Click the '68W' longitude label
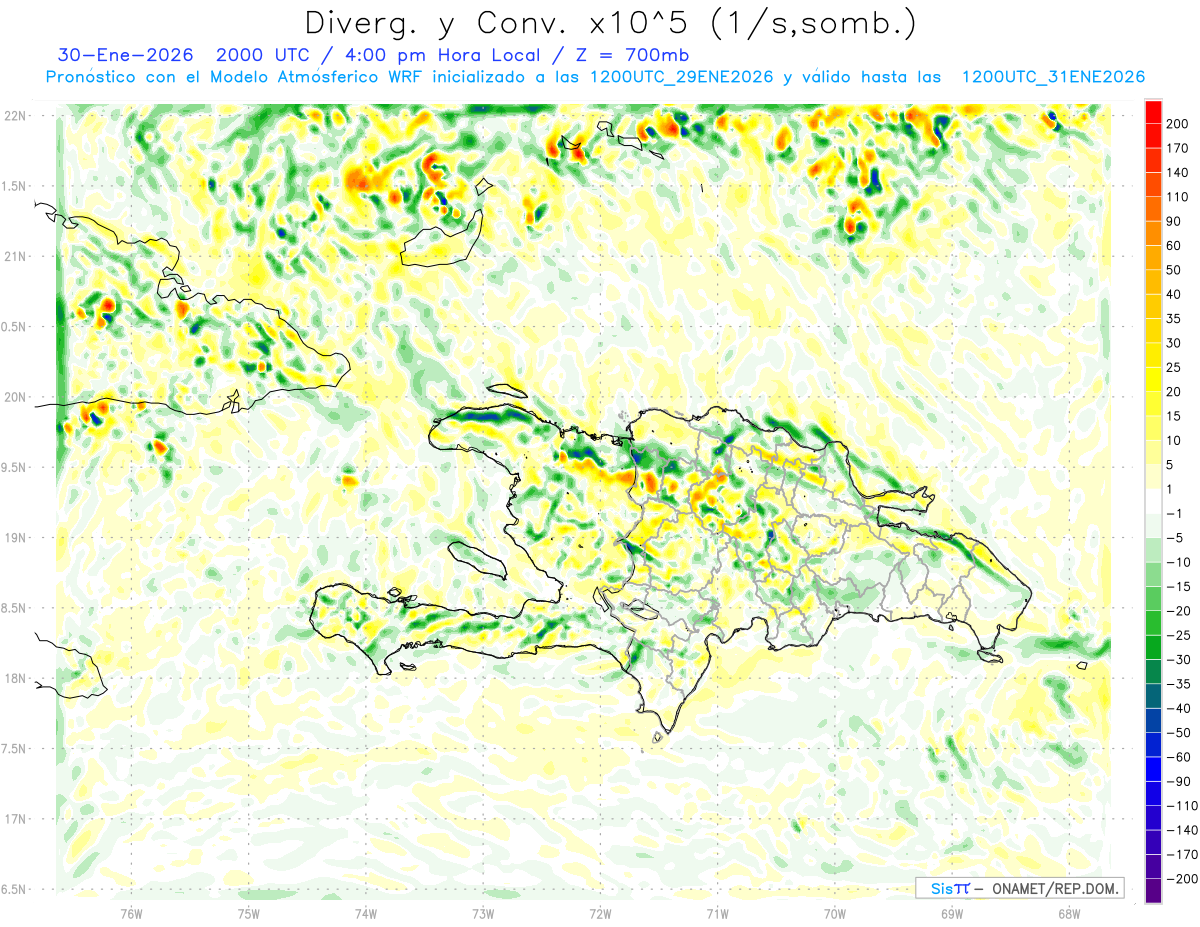Screen dimensions: 1200x927 tap(1069, 913)
